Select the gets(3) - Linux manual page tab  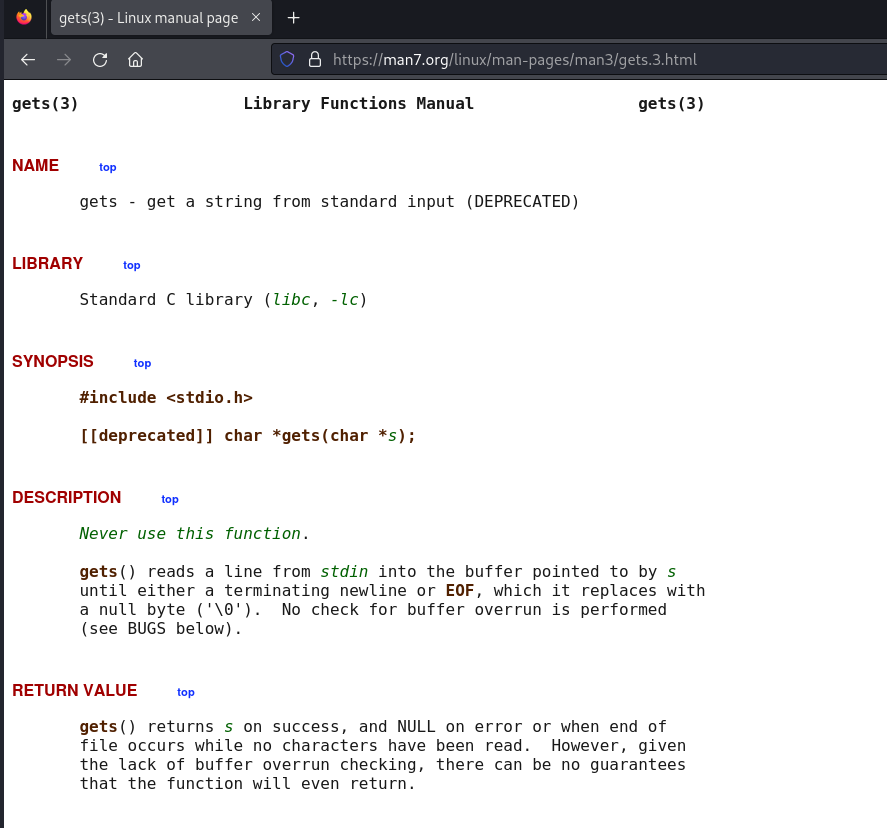[x=148, y=18]
